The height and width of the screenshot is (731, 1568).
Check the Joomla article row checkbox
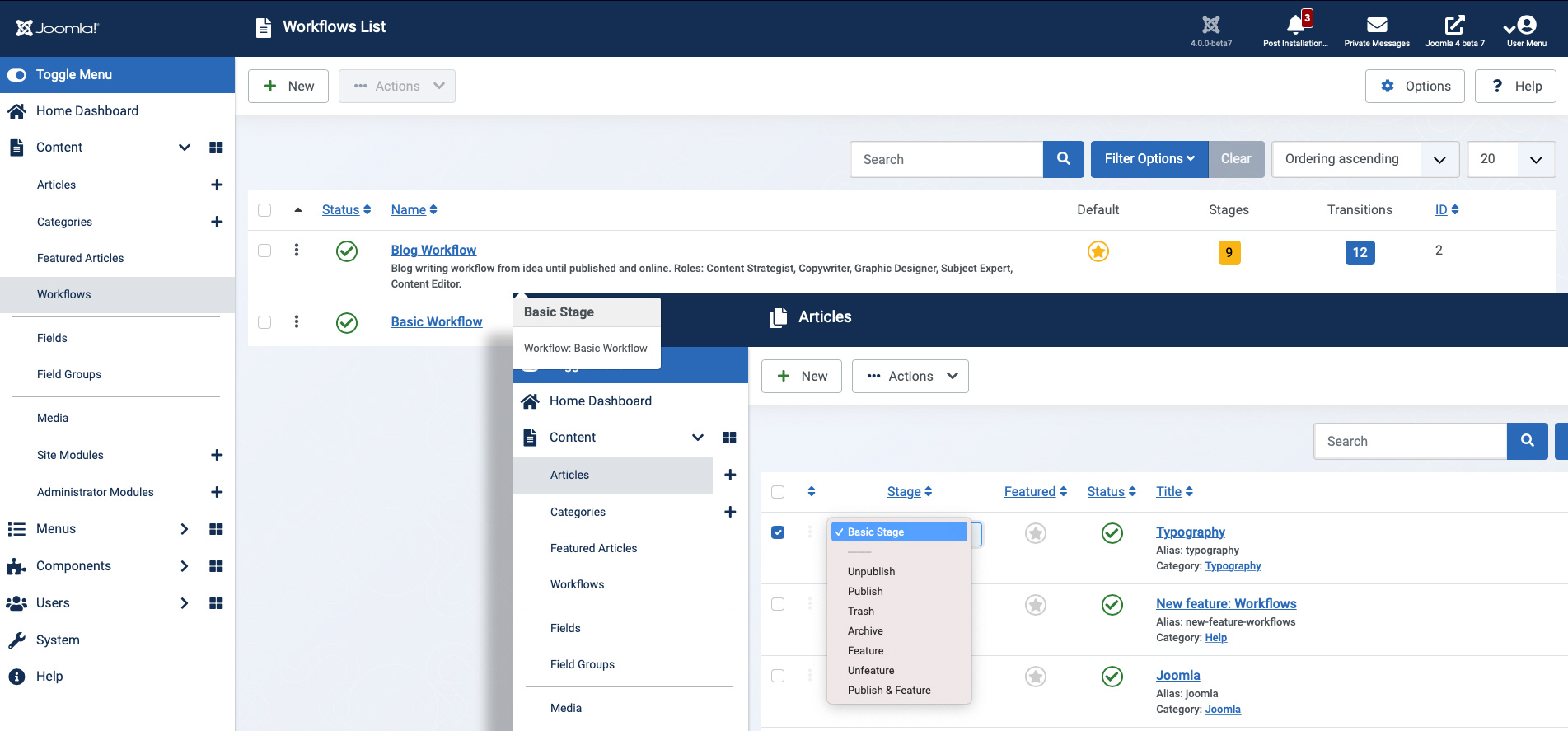coord(778,676)
